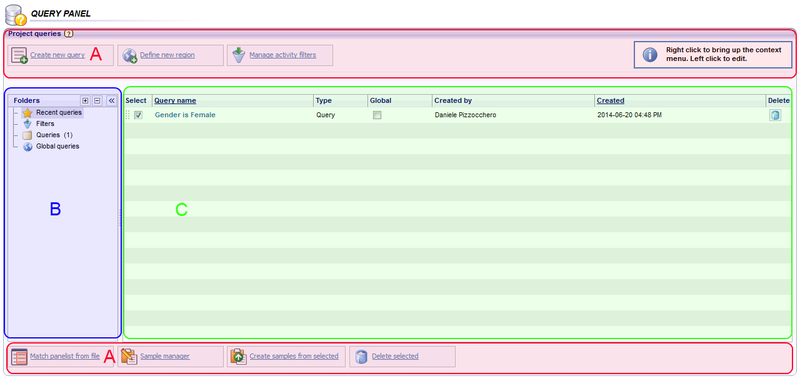The image size is (800, 383).
Task: Open the Define new region link
Action: (167, 55)
